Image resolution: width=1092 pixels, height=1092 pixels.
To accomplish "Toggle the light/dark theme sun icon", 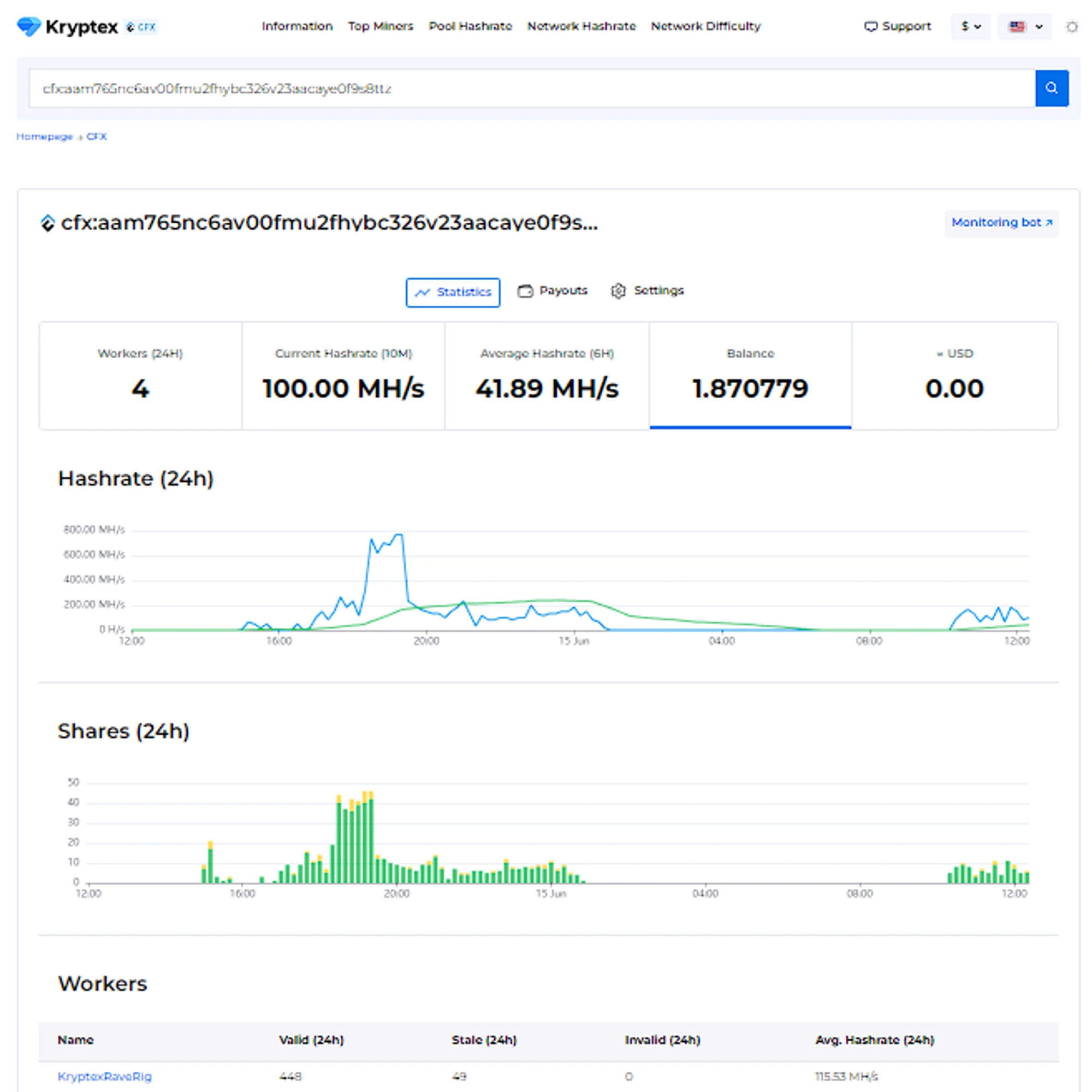I will (1071, 27).
